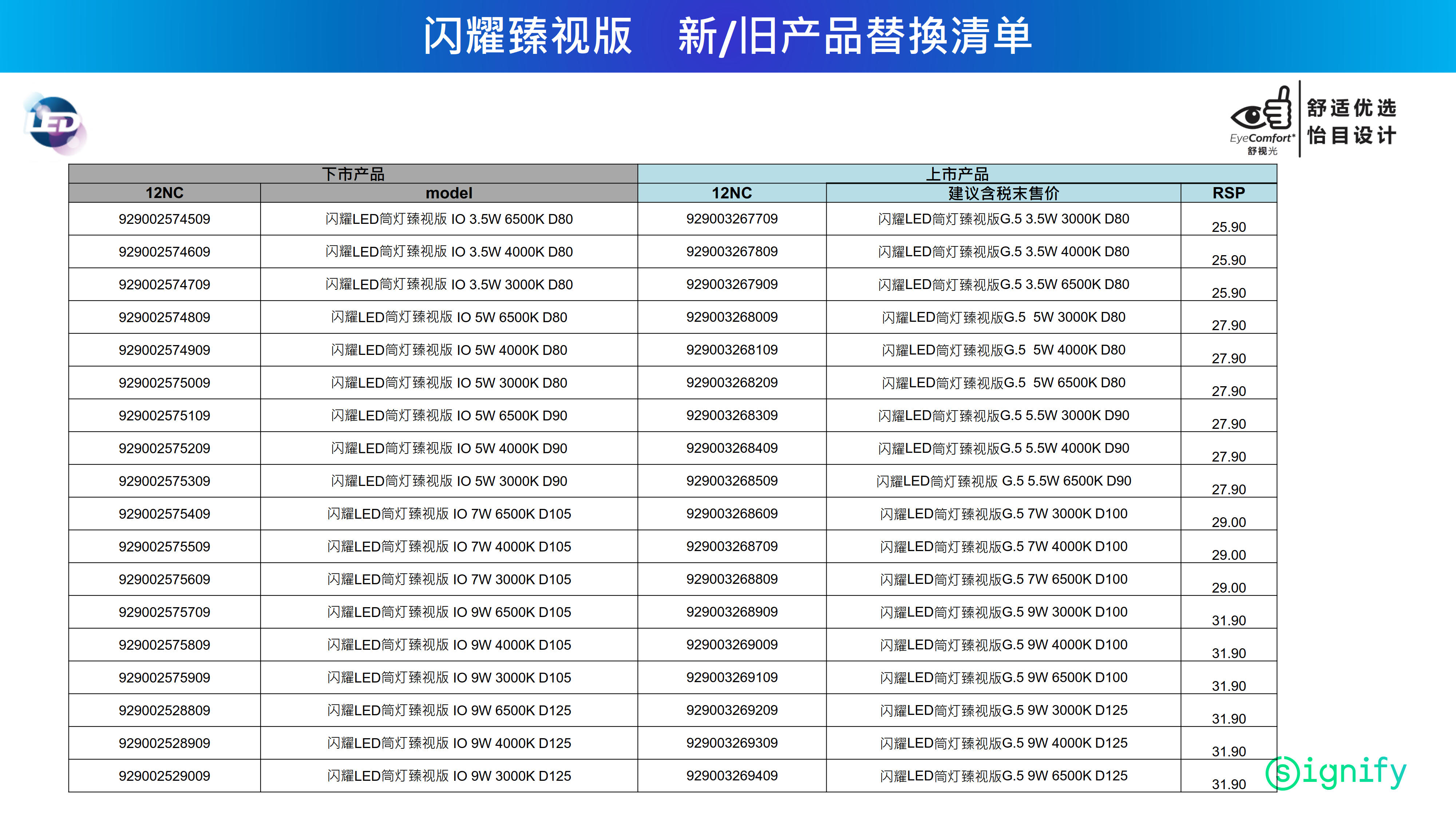
Task: Click the 舒适优选 怡目设计 slogan text
Action: pyautogui.click(x=1352, y=122)
